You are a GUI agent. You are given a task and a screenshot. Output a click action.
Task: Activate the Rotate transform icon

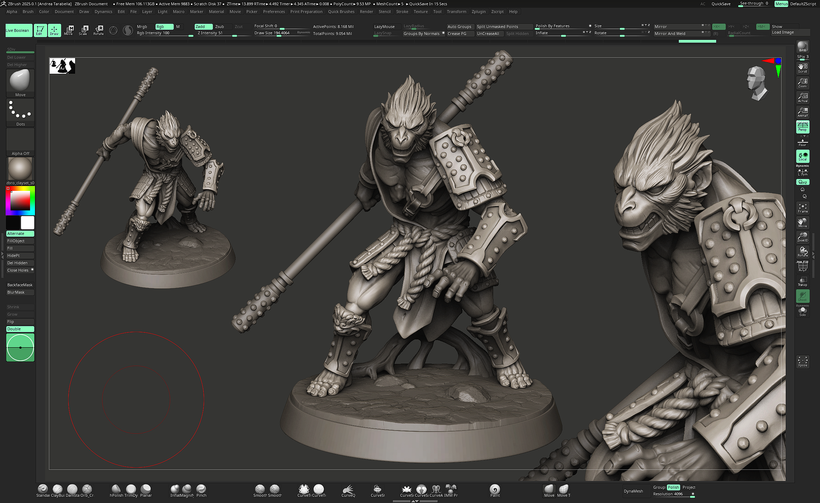click(98, 30)
